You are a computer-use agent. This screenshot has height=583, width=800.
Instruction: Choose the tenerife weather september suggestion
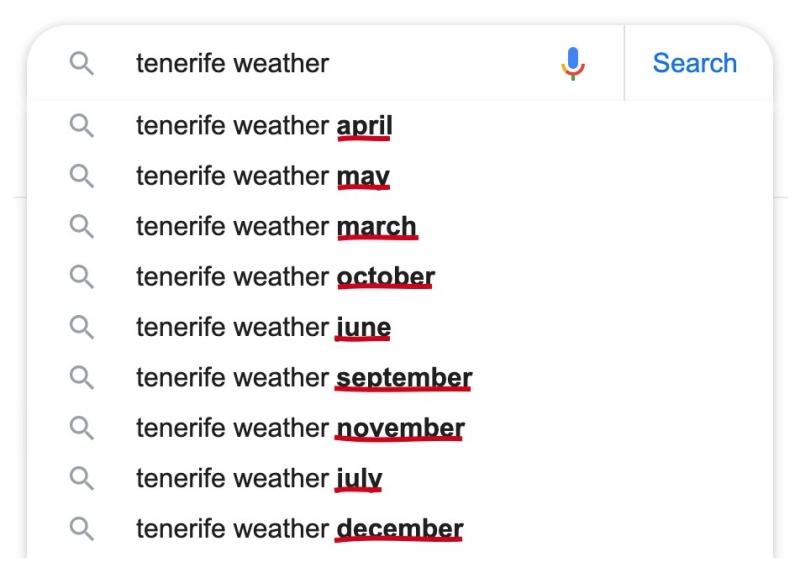pos(400,377)
